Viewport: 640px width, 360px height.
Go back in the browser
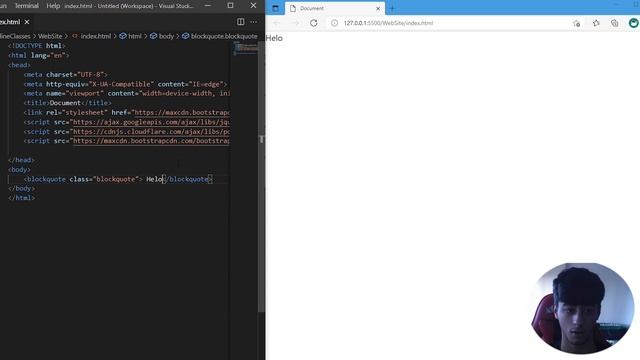276,23
